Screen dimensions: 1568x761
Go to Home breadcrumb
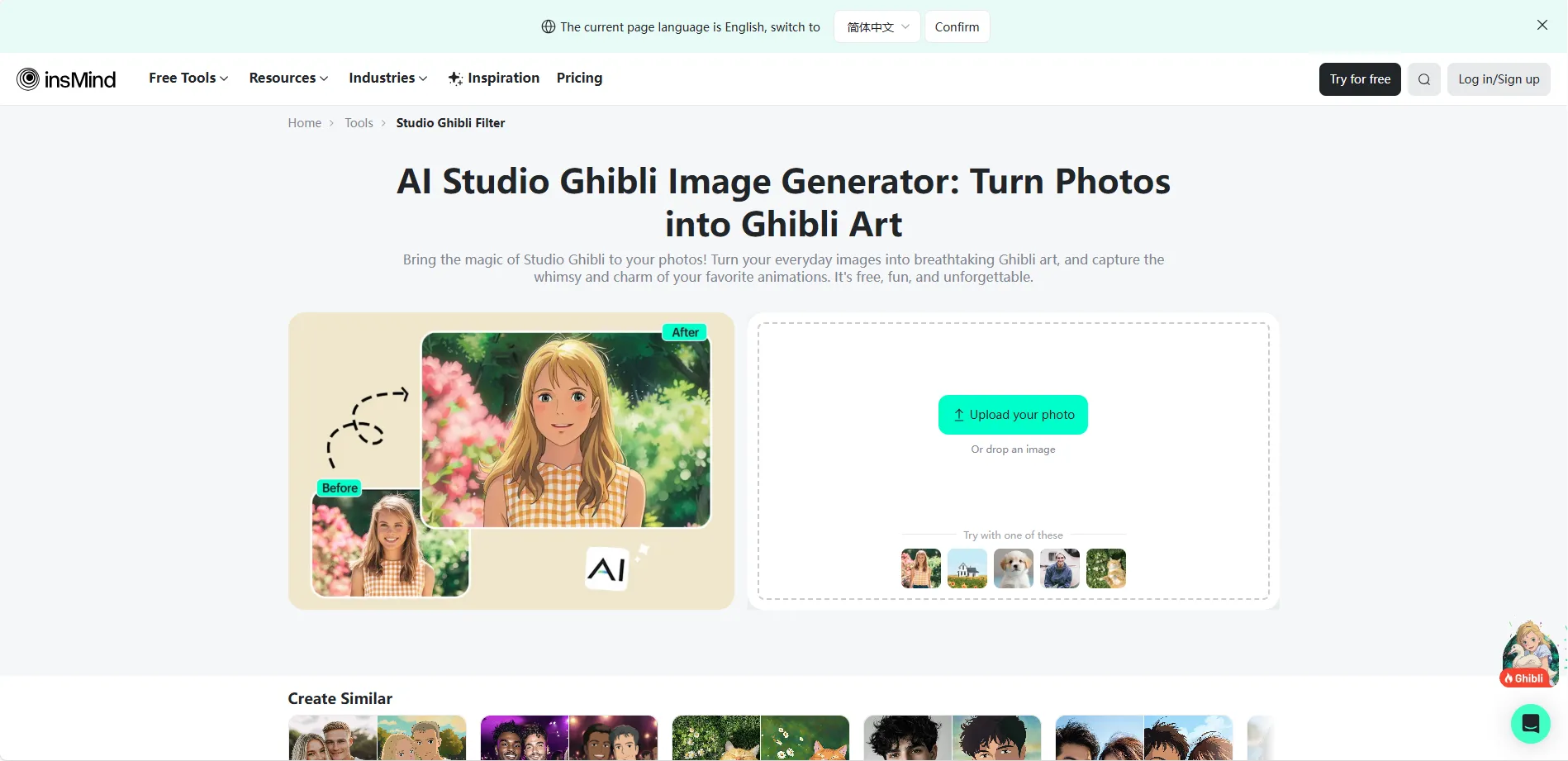pos(304,122)
